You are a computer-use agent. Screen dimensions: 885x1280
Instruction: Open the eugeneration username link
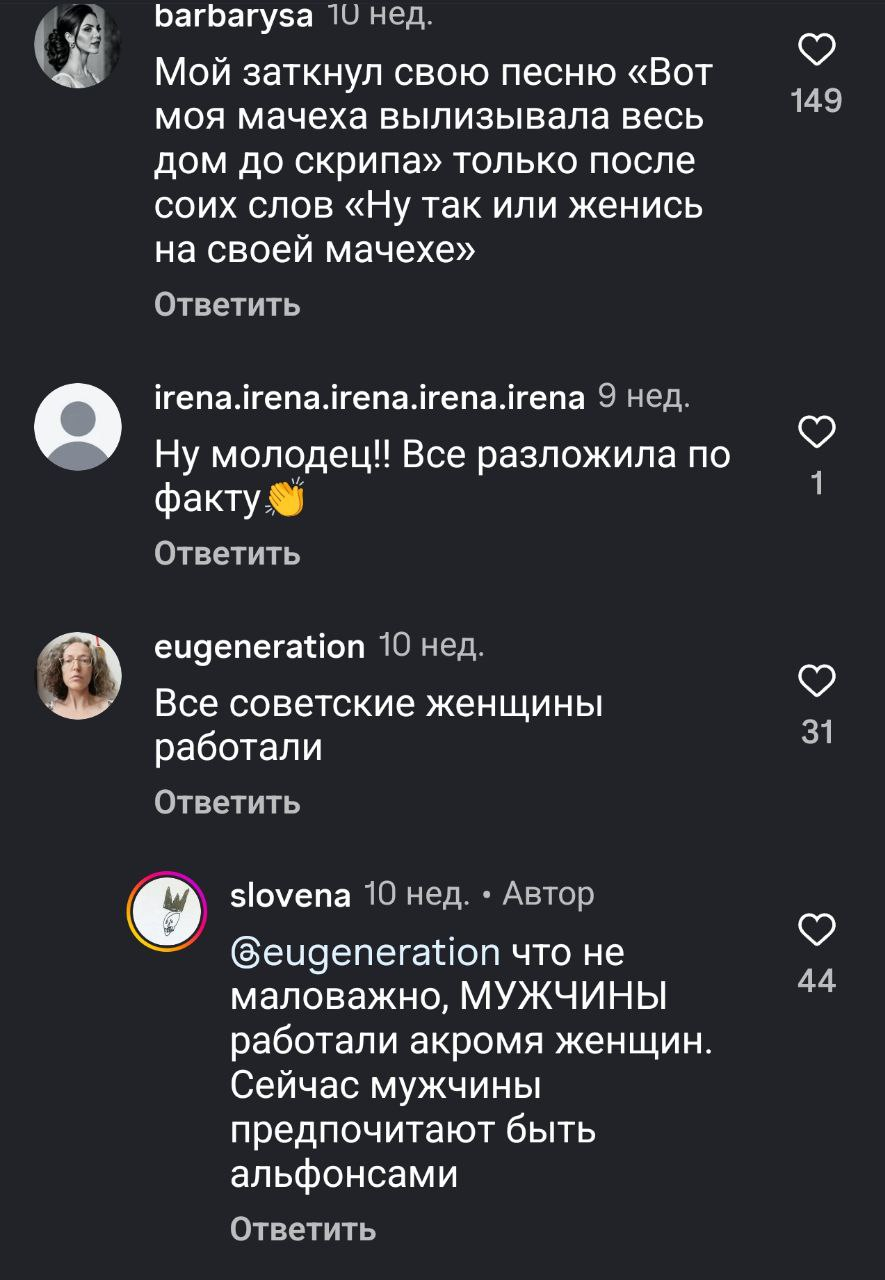point(260,647)
